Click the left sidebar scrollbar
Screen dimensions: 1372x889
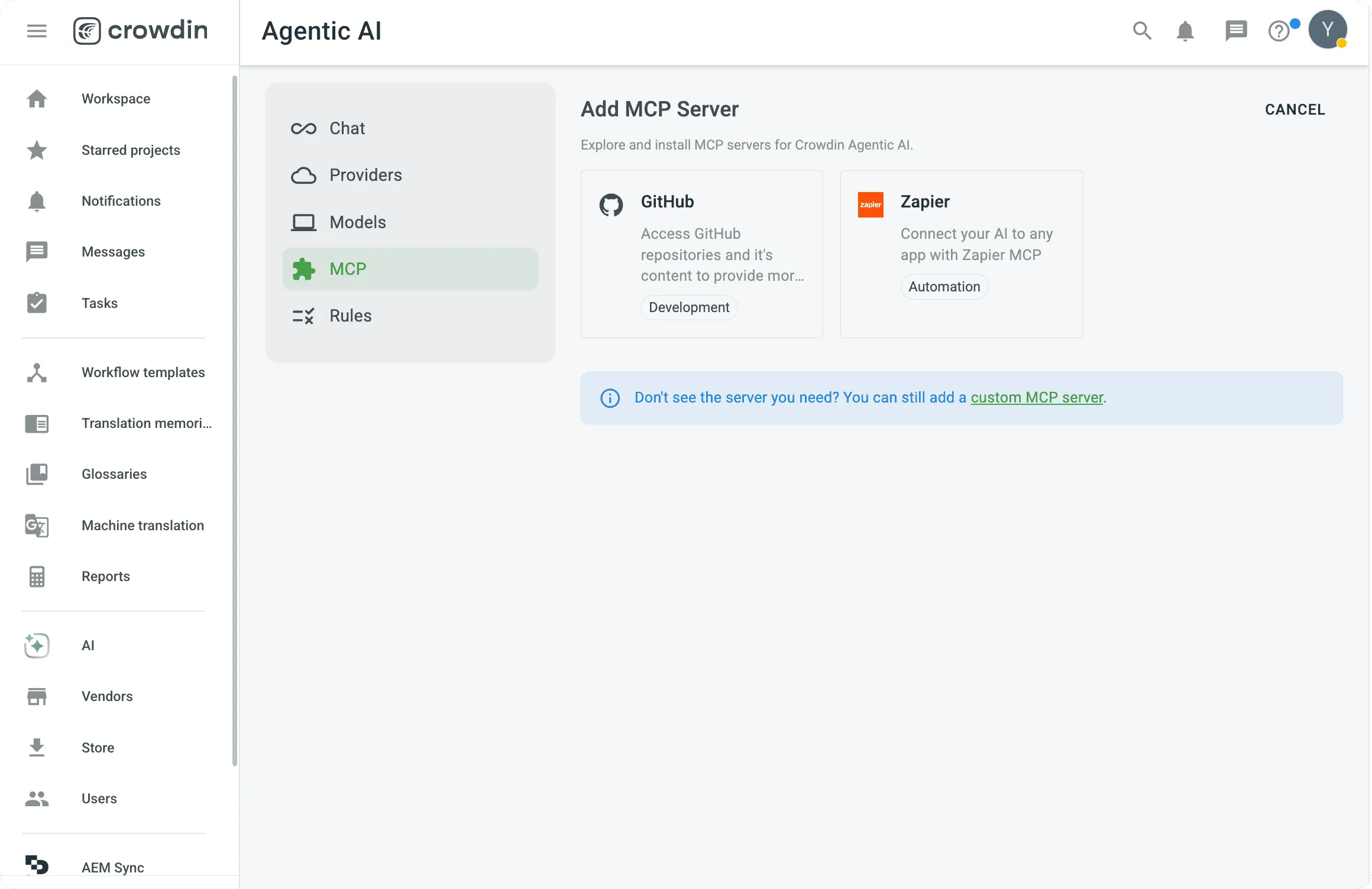[x=235, y=420]
